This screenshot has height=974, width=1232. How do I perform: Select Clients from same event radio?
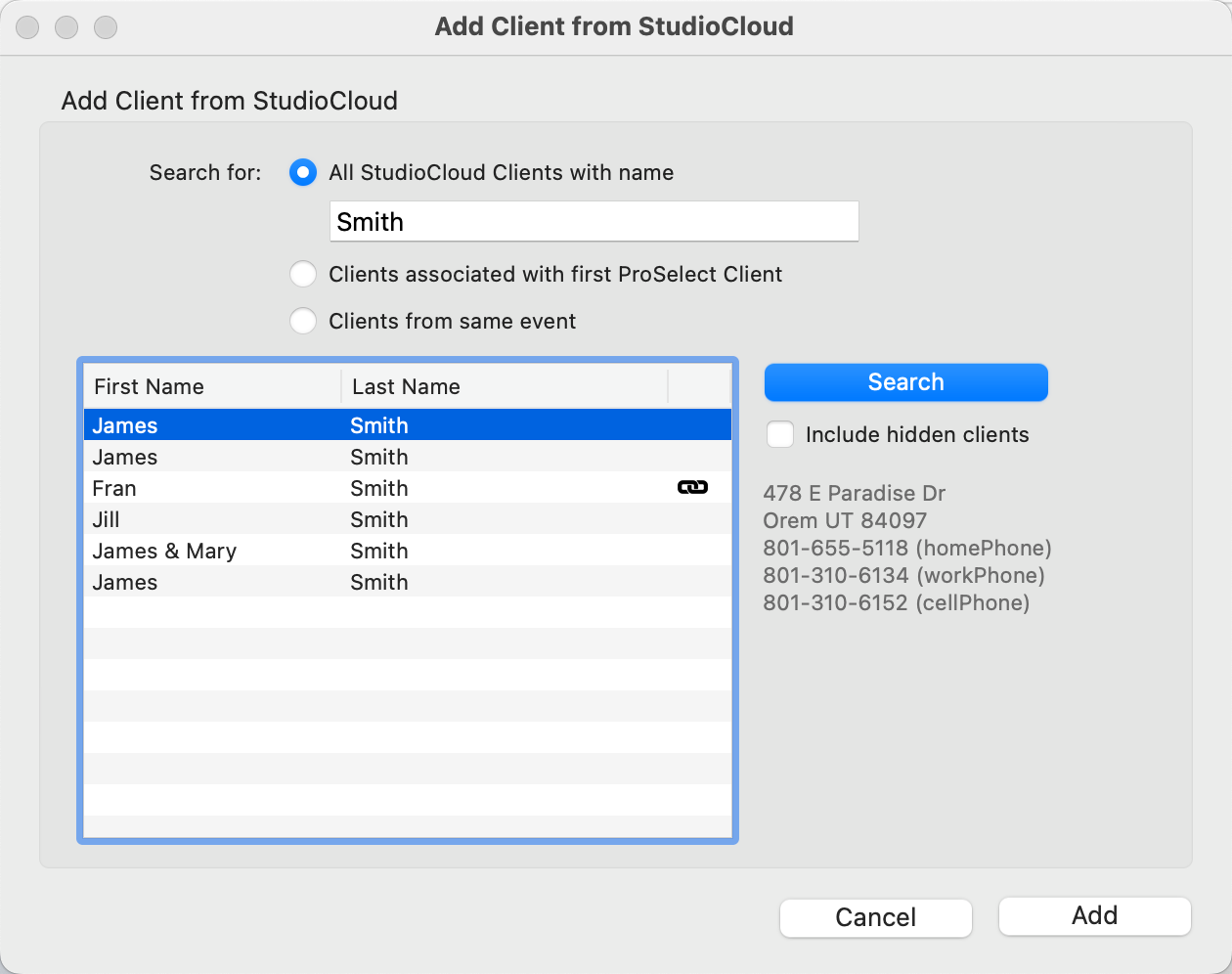303,322
